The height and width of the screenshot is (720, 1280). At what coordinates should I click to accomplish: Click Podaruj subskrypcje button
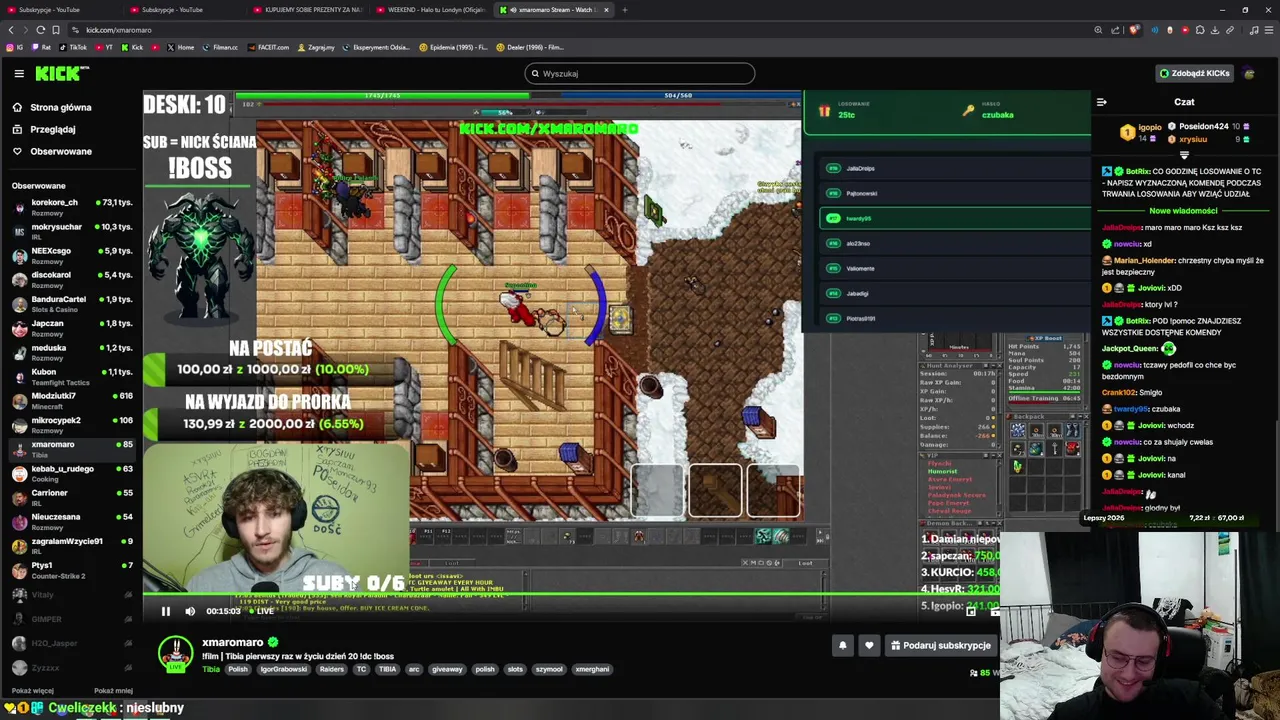click(941, 645)
